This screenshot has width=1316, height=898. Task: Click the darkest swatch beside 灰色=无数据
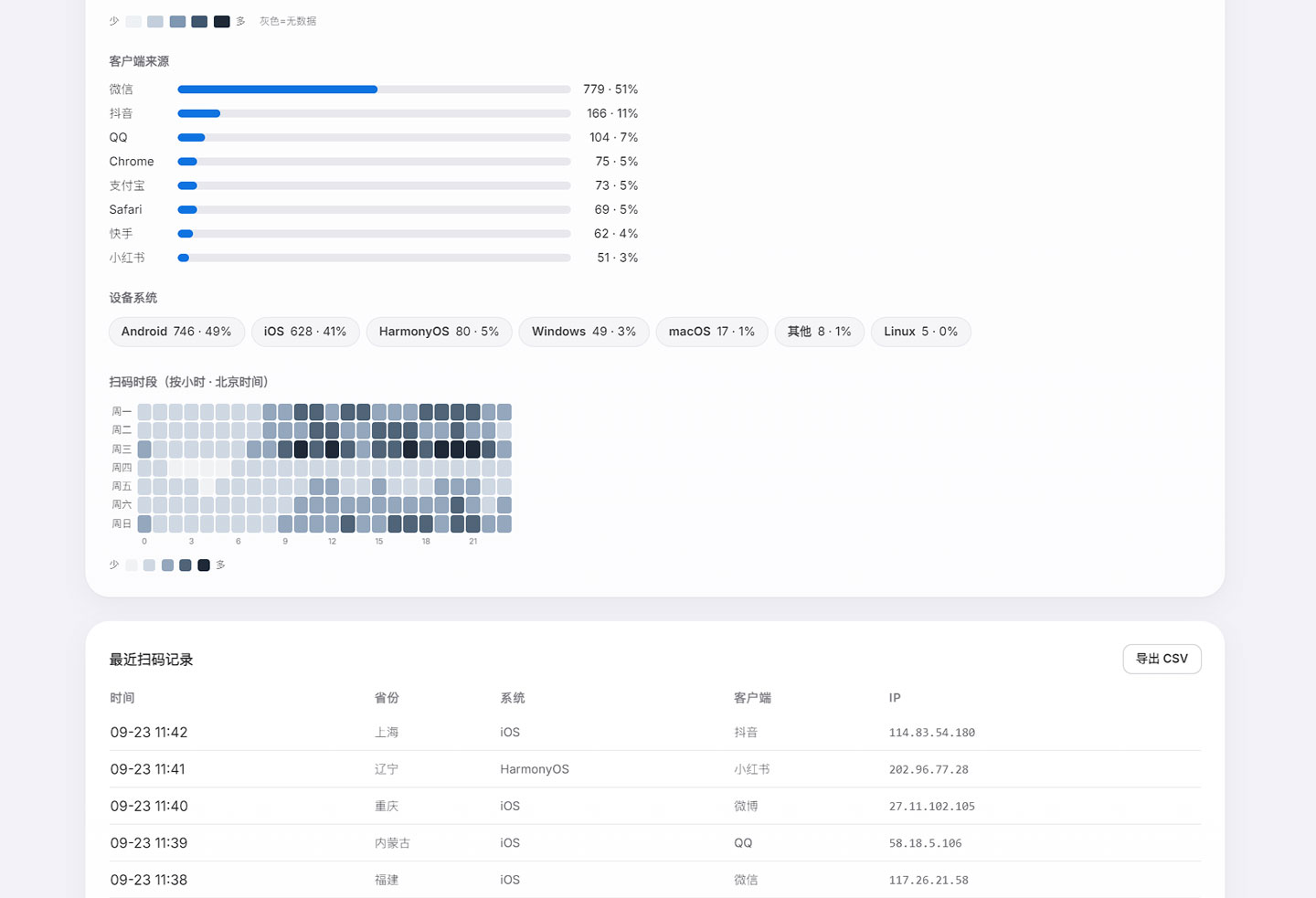pos(221,21)
